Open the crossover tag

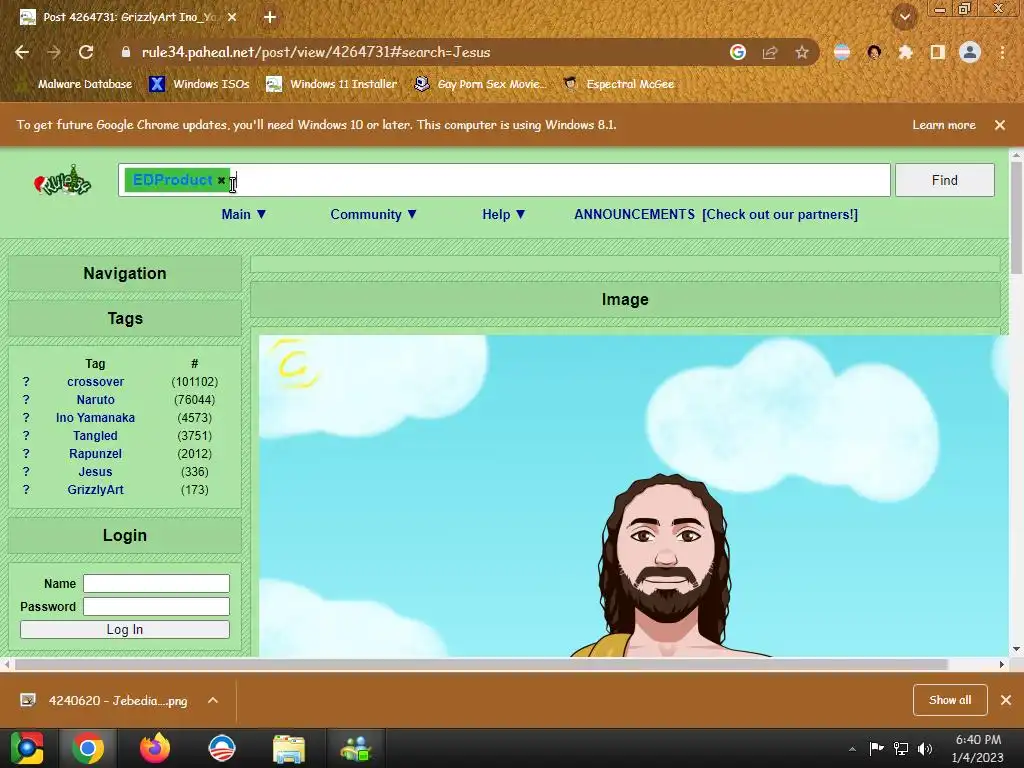pos(95,381)
